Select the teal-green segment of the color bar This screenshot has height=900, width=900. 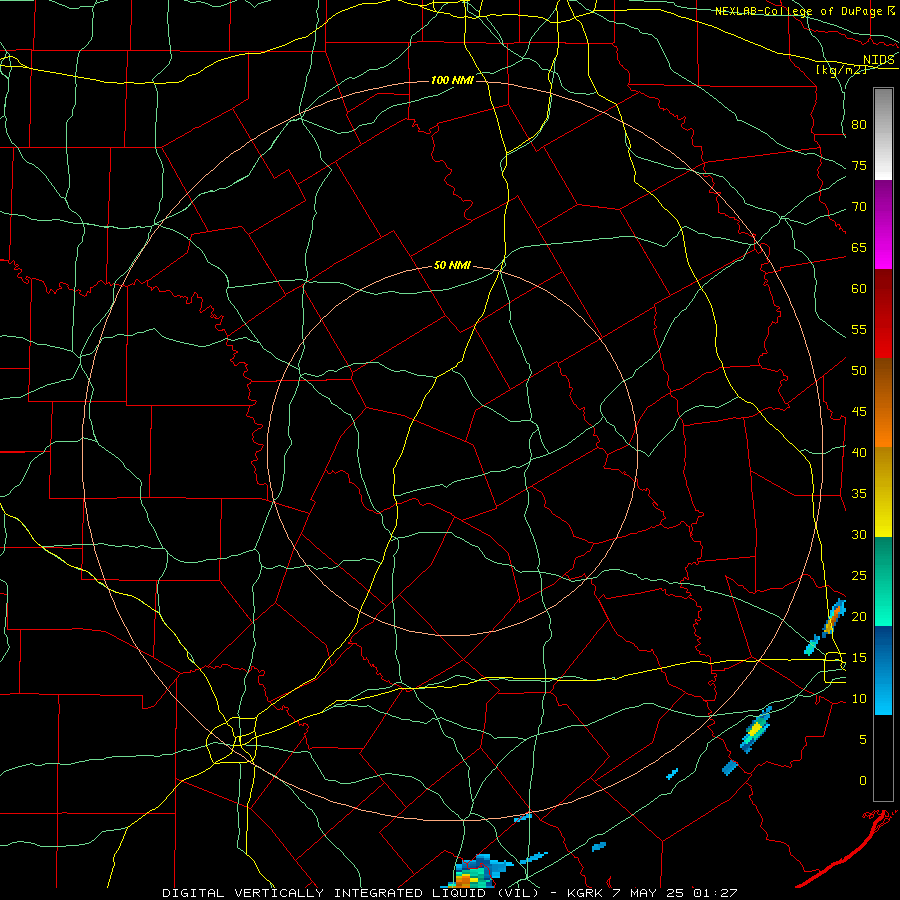point(883,581)
